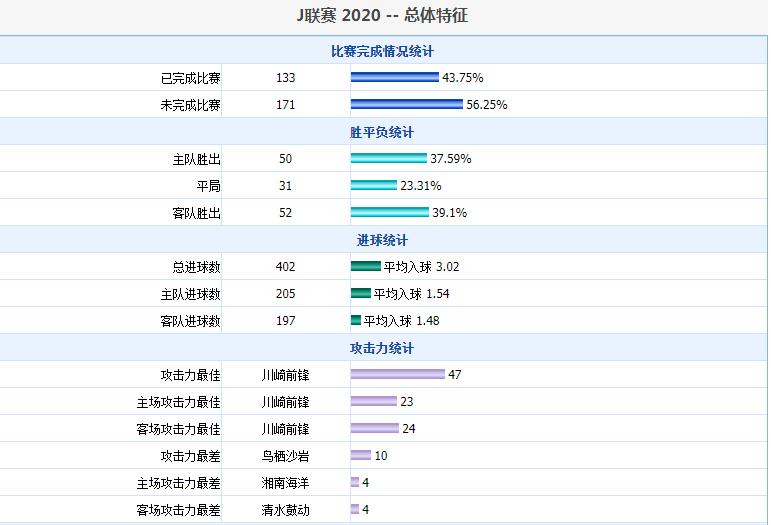771x525 pixels.
Task: Click the text '平均入球 1.48'
Action: [402, 321]
